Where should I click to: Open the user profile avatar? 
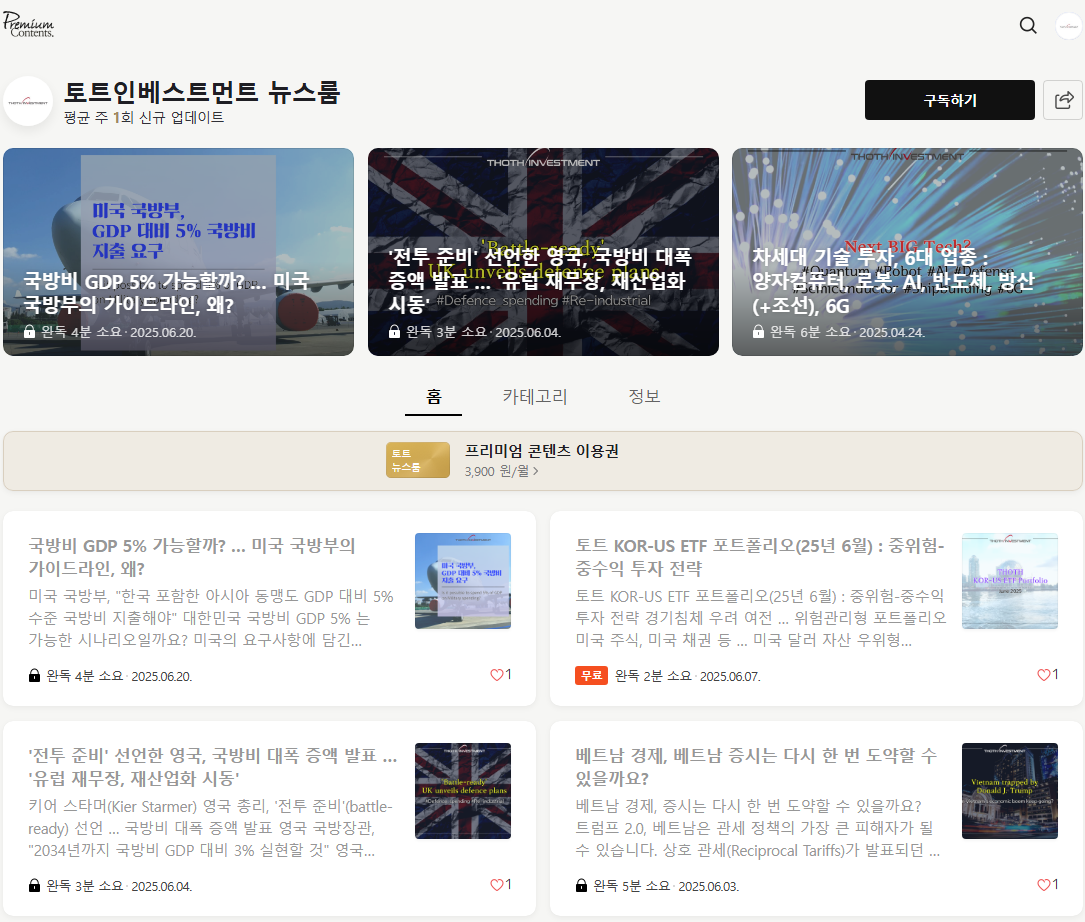click(1069, 25)
